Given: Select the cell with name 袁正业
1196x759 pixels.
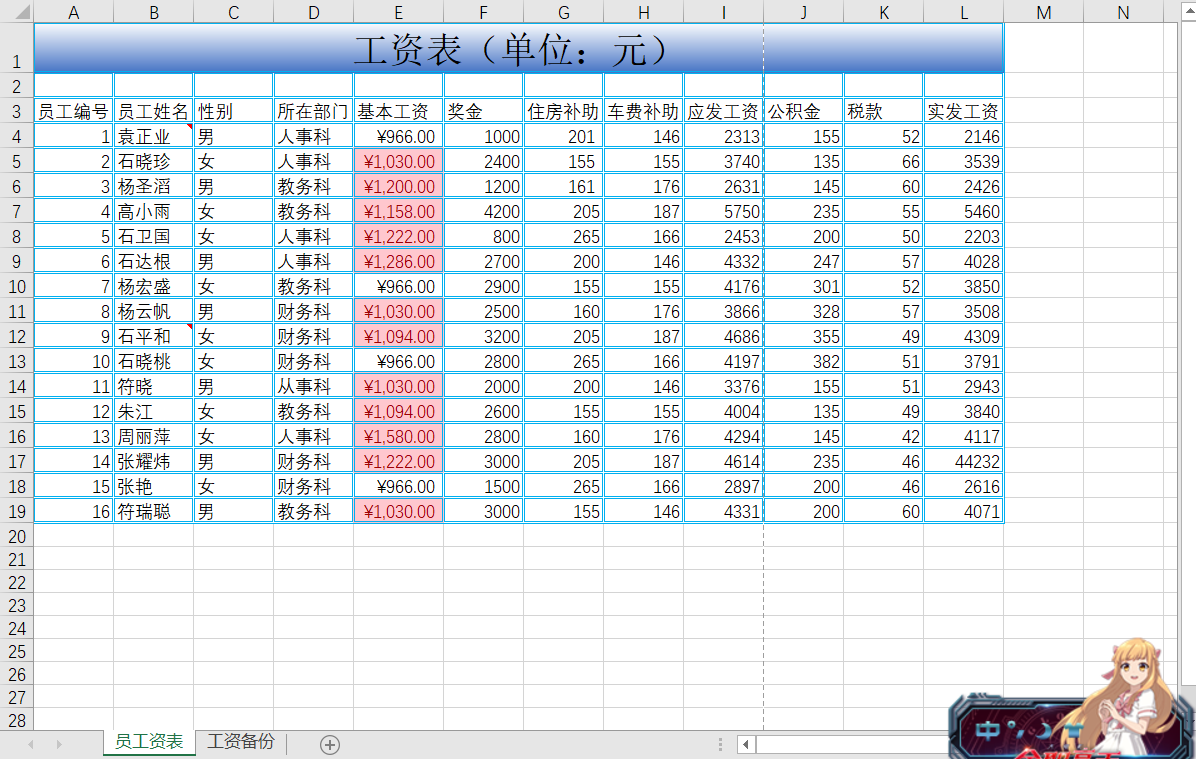Looking at the screenshot, I should coord(153,137).
